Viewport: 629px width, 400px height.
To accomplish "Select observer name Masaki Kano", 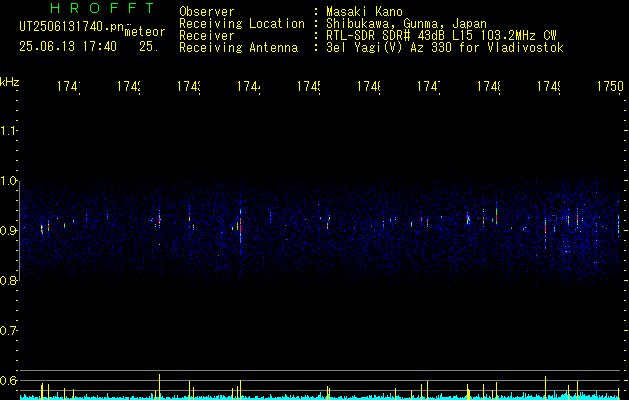I will (x=364, y=11).
